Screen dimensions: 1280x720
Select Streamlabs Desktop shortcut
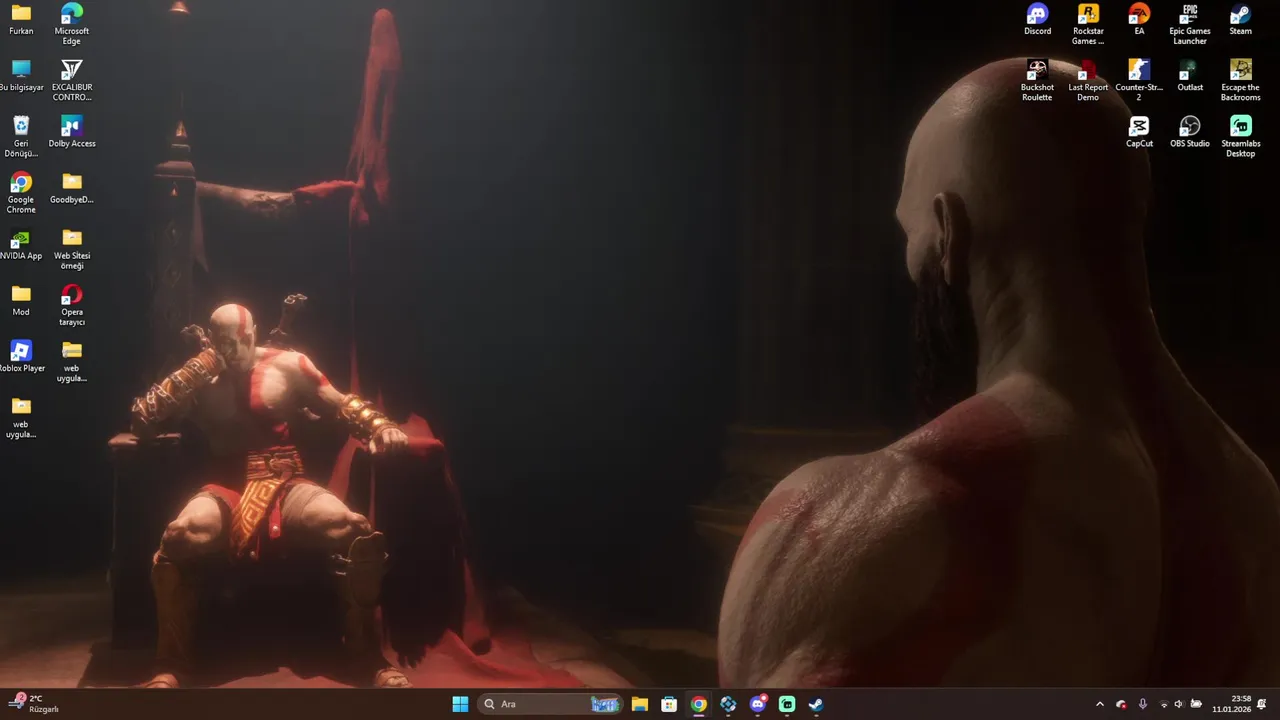pyautogui.click(x=1241, y=136)
